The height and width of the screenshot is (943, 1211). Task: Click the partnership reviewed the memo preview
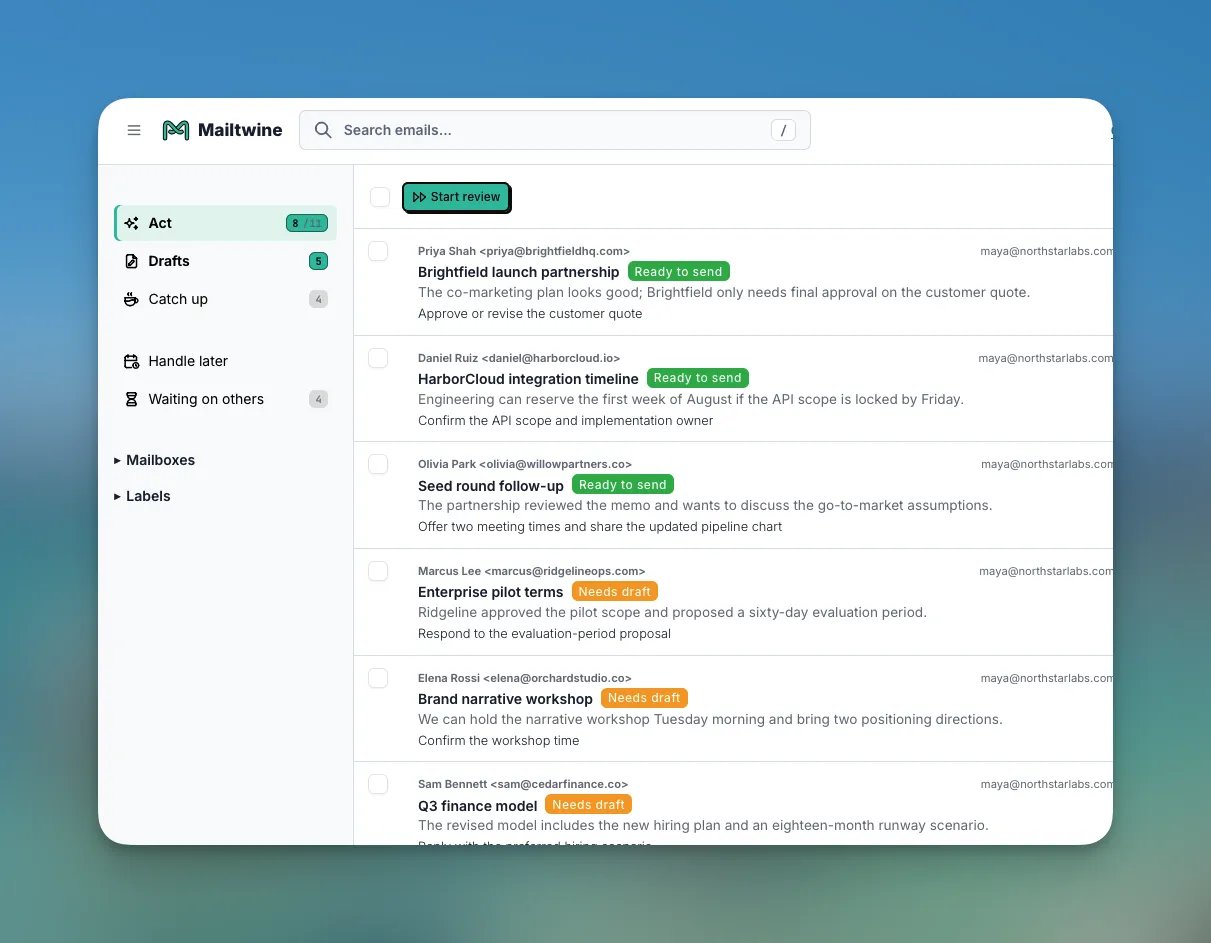point(705,506)
